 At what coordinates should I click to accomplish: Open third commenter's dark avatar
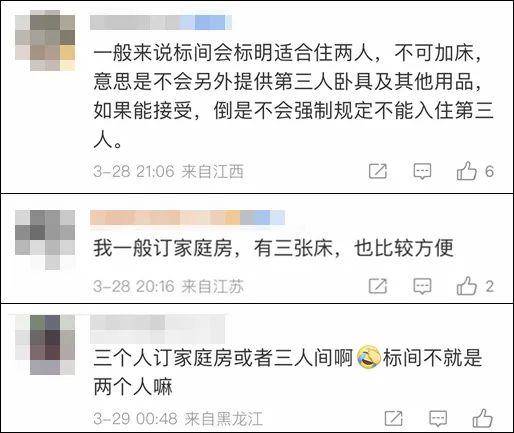tap(45, 345)
